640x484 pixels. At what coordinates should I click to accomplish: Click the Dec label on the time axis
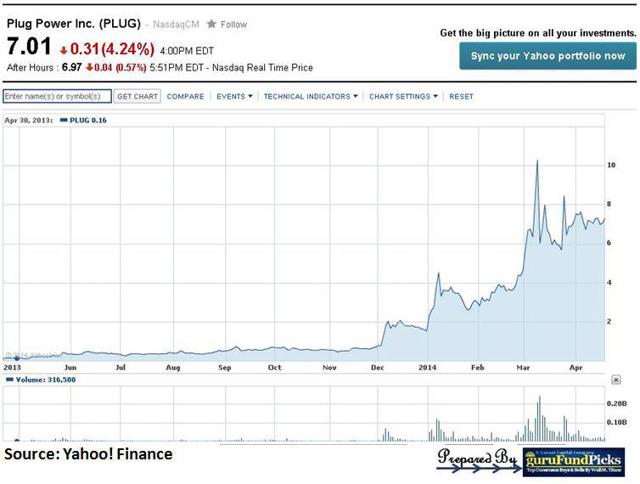[378, 367]
